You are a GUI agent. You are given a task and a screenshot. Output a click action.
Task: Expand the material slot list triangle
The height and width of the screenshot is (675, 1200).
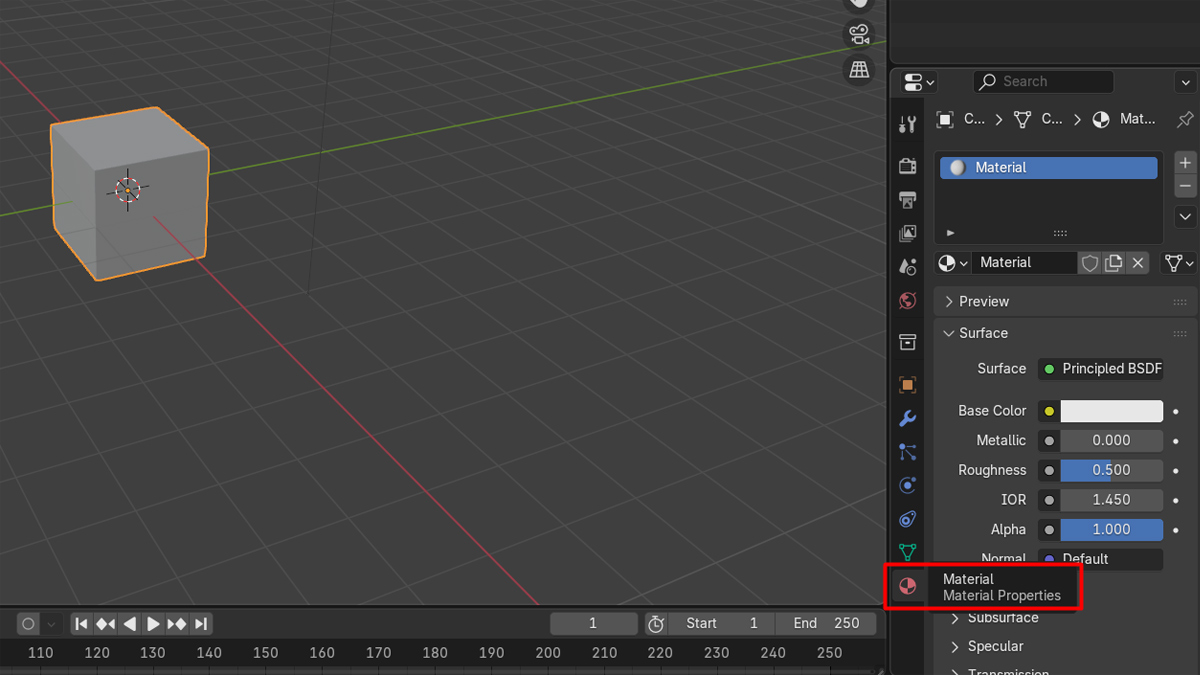tap(951, 233)
